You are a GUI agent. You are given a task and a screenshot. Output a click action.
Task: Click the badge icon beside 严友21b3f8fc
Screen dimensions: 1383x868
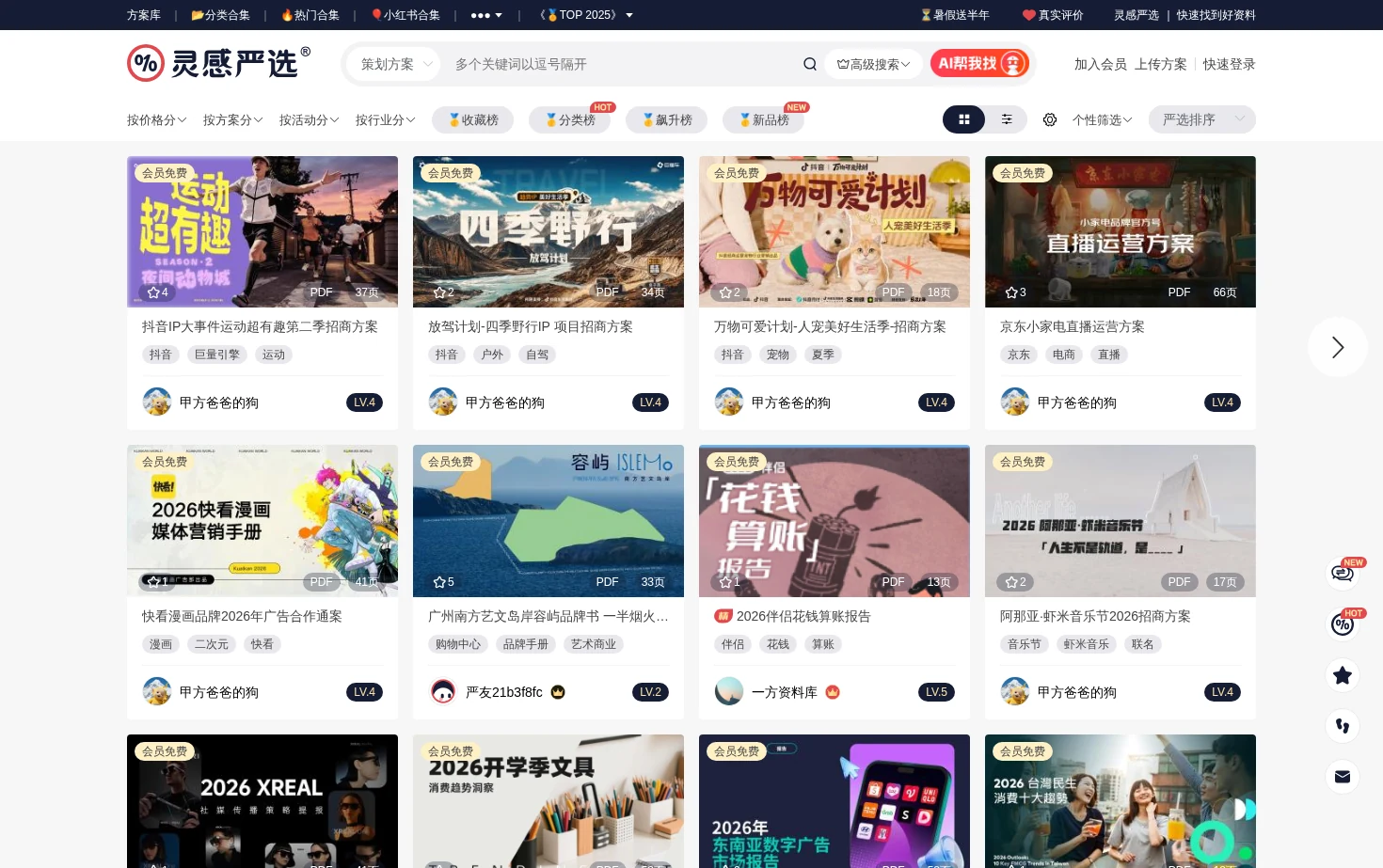[x=558, y=692]
